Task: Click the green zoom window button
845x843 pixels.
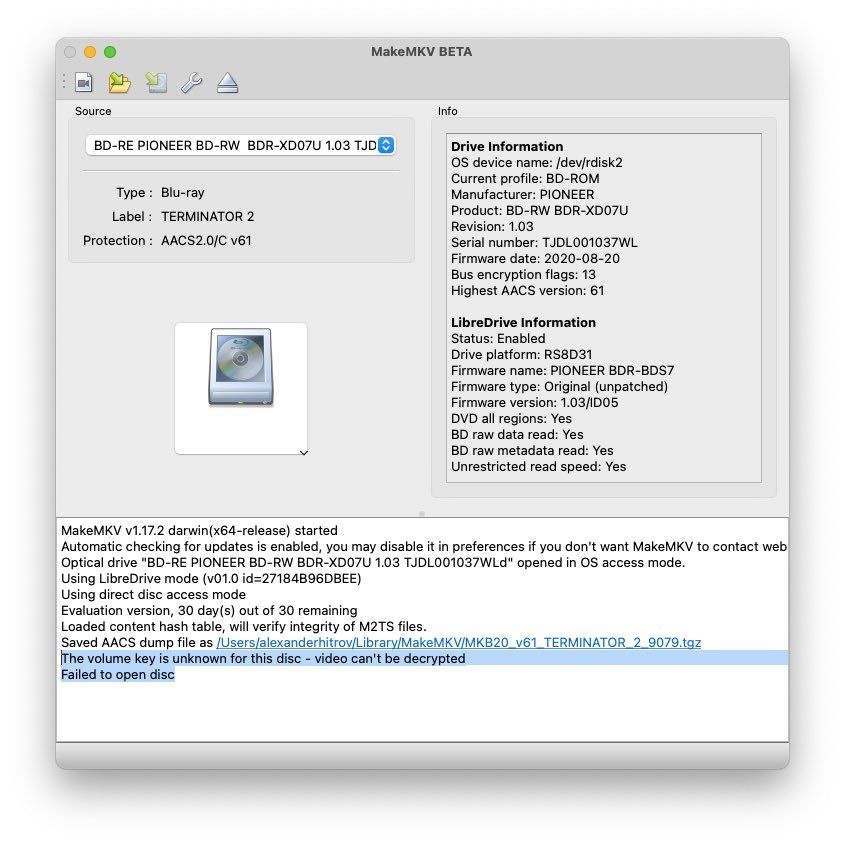Action: tap(110, 52)
